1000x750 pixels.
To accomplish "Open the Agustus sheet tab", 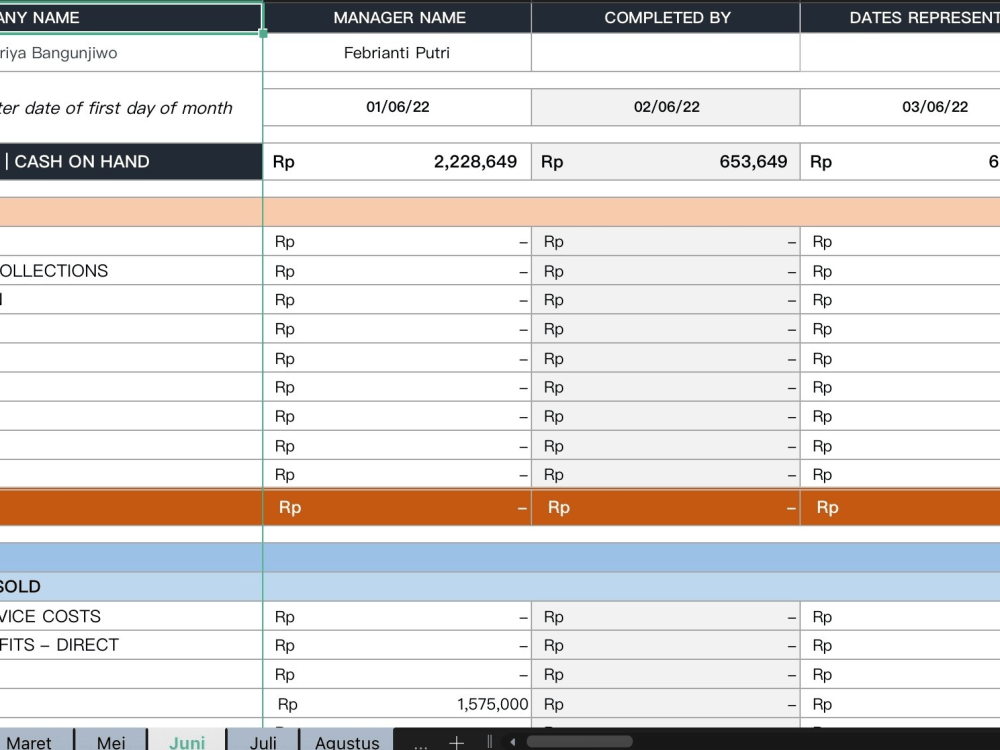I will [347, 742].
